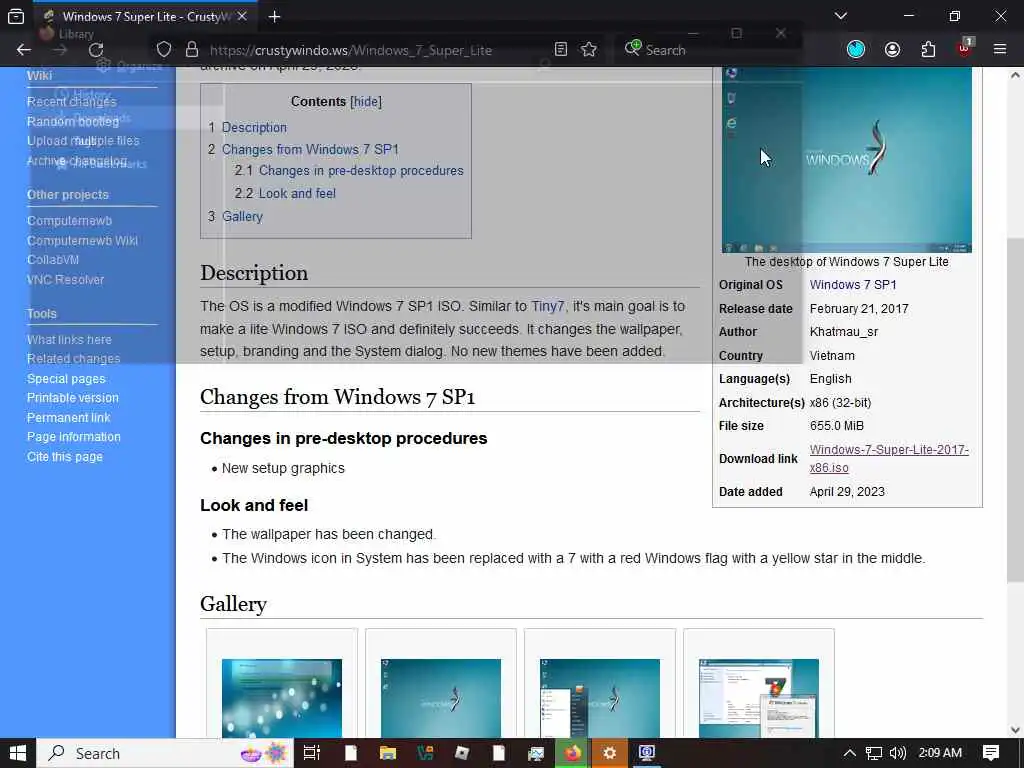Open the Firefox hamburger application menu
1024x768 pixels.
pyautogui.click(x=1000, y=49)
